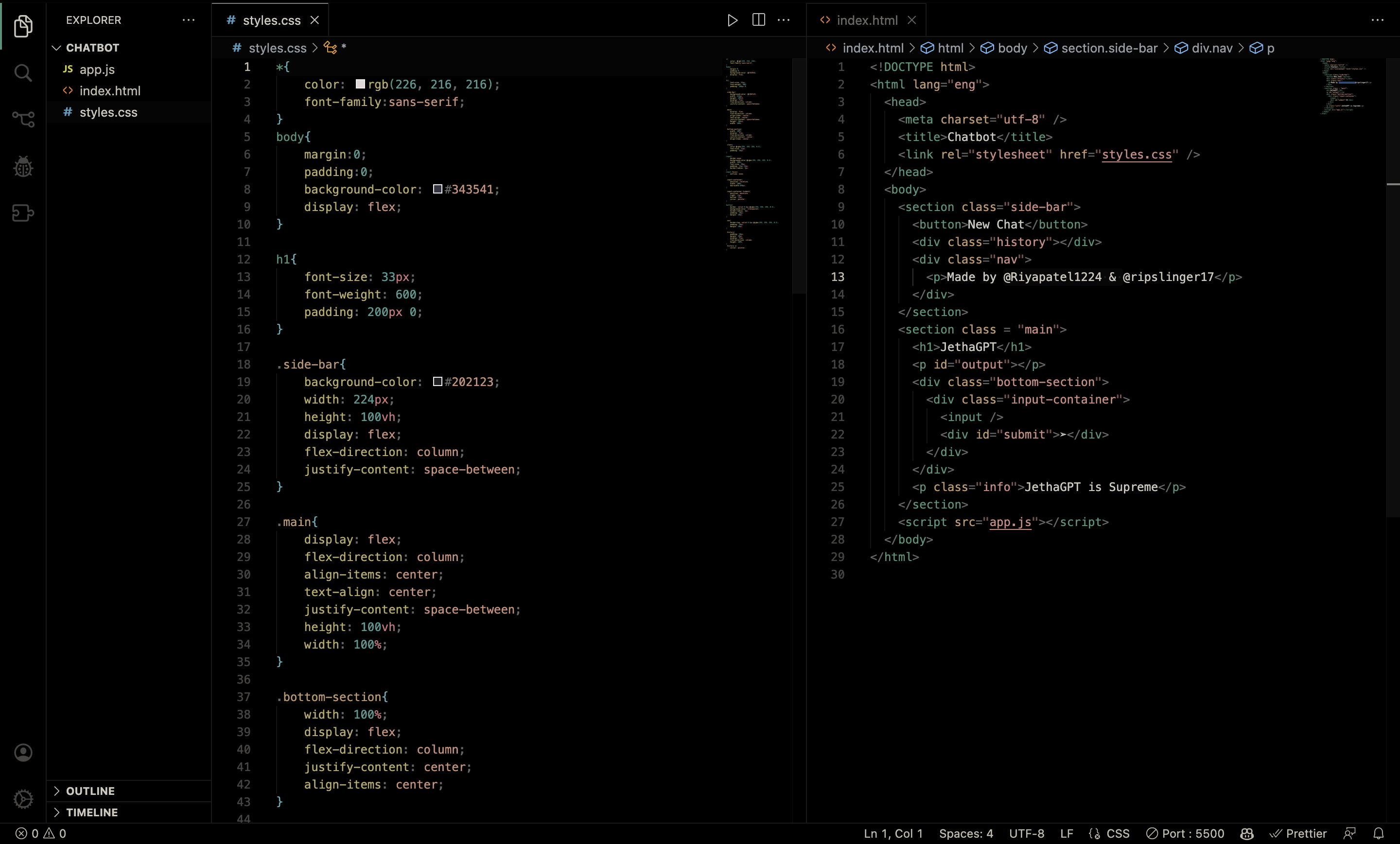This screenshot has height=844, width=1400.
Task: Toggle Prettier formatter in status bar
Action: 1298,833
